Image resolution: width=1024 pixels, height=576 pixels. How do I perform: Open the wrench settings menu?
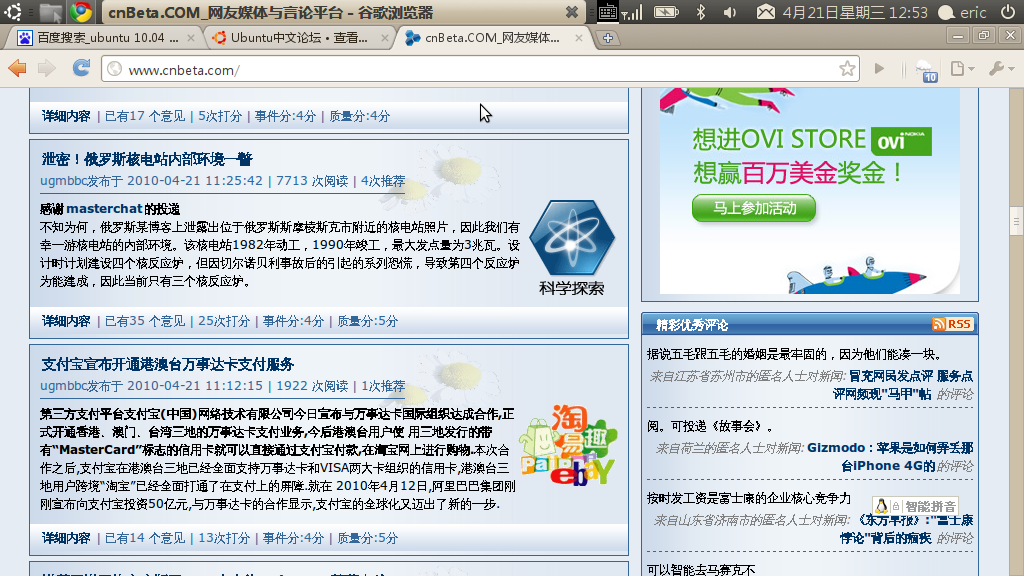(1001, 69)
